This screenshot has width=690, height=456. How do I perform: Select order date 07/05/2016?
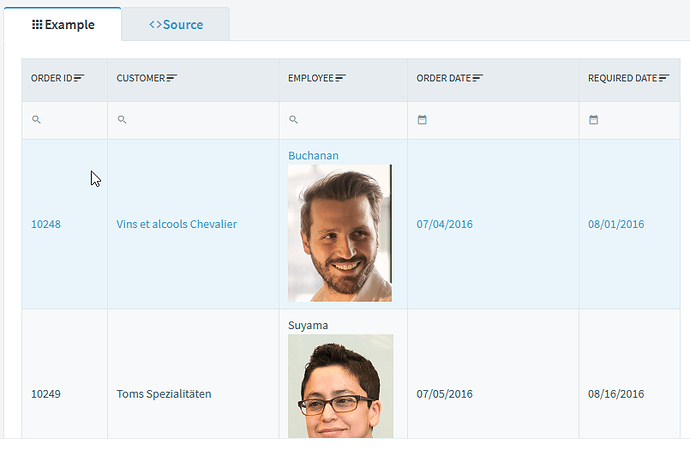click(x=493, y=374)
